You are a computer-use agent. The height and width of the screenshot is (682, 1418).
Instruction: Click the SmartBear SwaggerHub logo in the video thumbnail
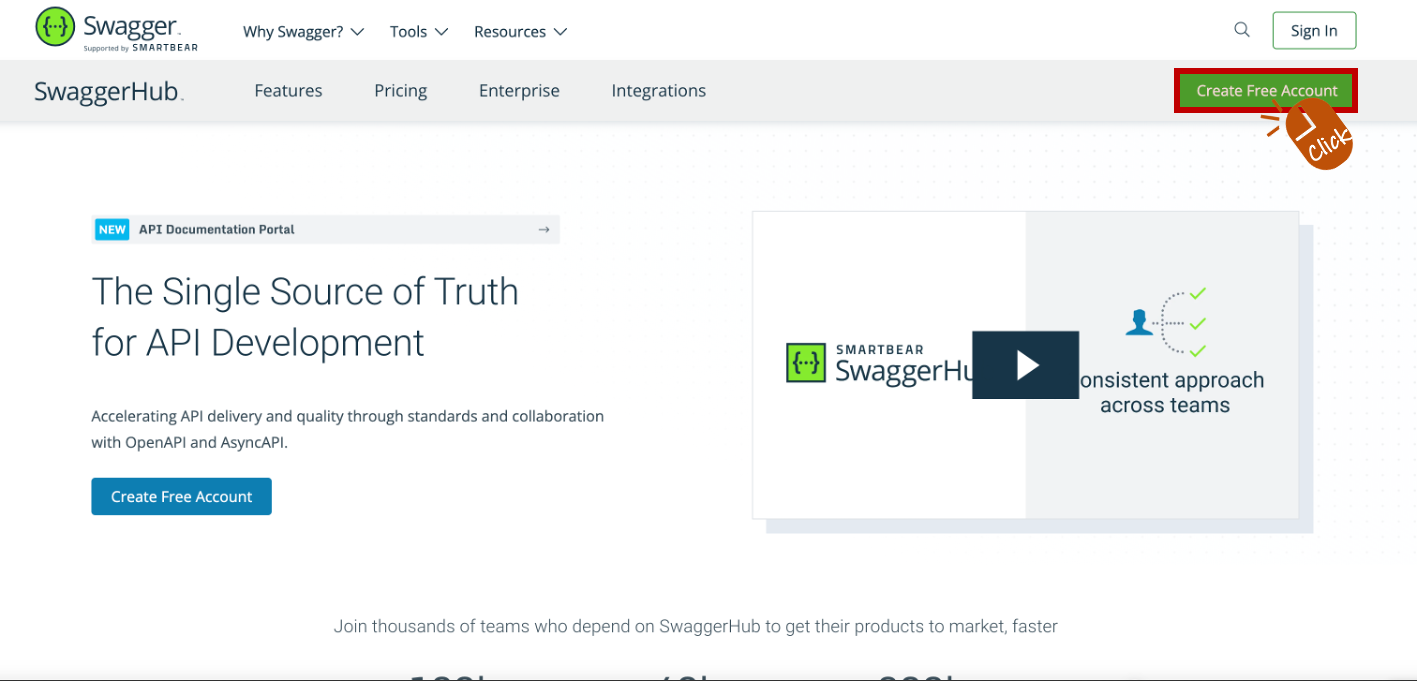point(880,364)
